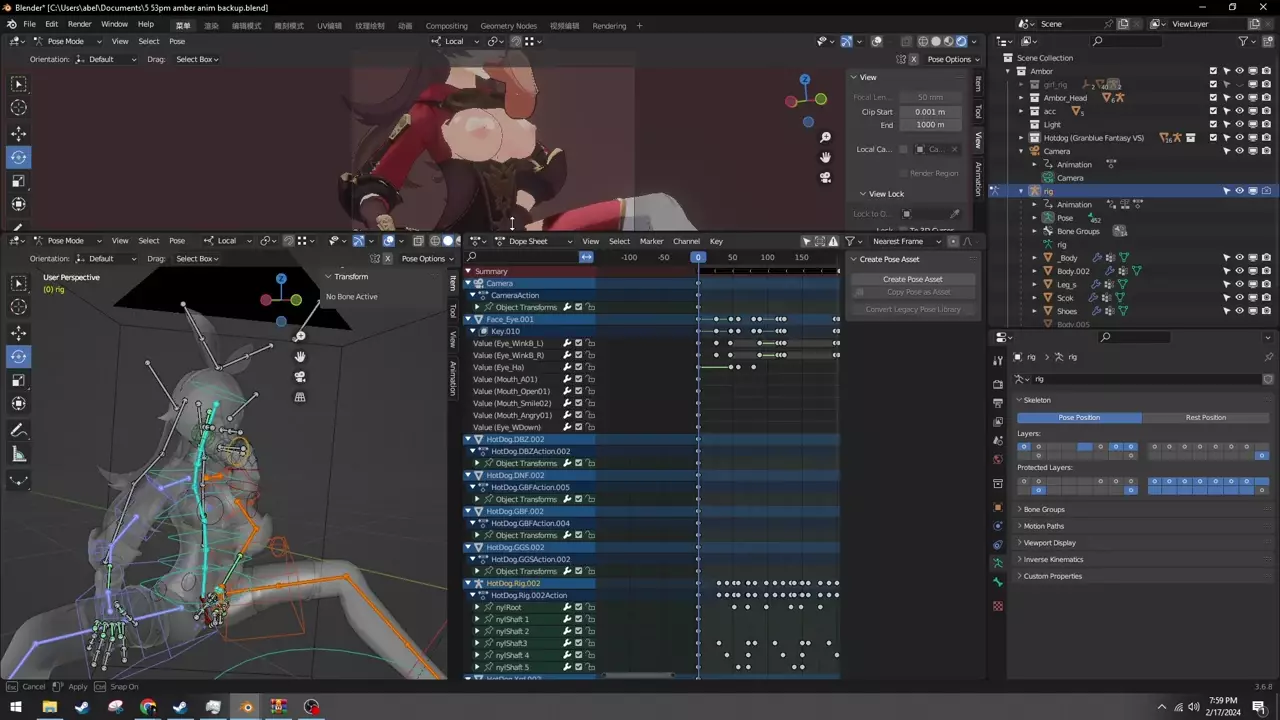The height and width of the screenshot is (720, 1280).
Task: Click the zoom magnifier icon in upper viewport
Action: (x=825, y=137)
